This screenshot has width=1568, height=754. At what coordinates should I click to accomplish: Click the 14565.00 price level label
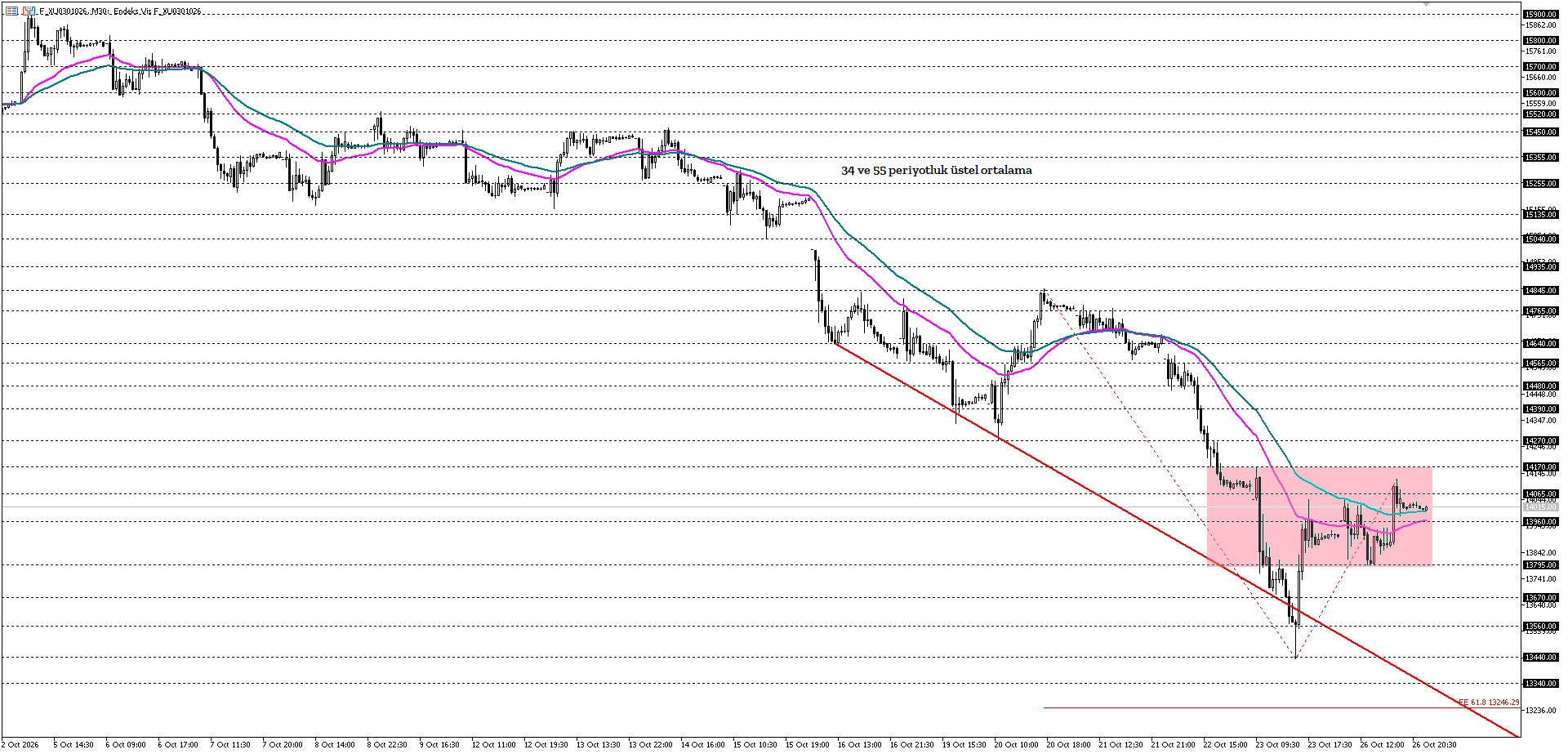tap(1541, 364)
